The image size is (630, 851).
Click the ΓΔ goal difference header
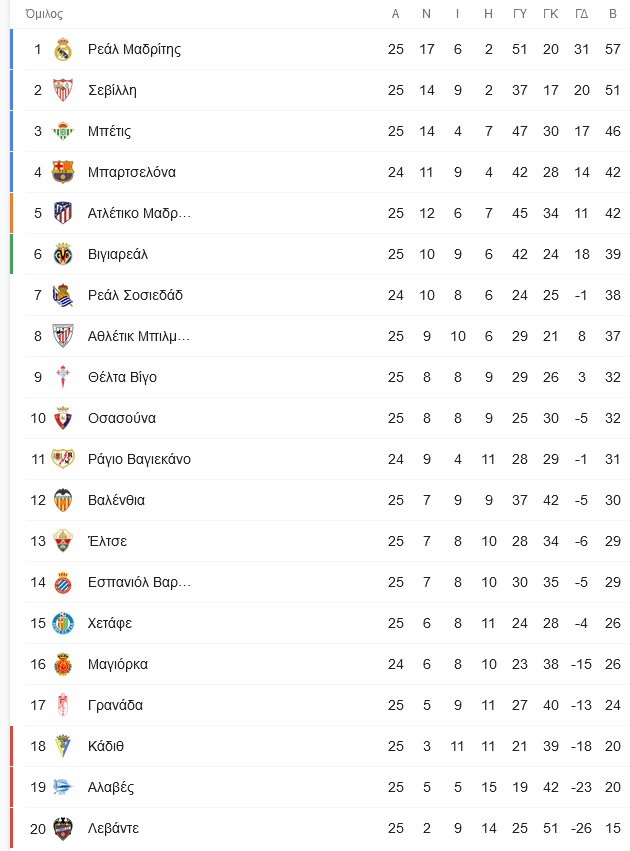[x=582, y=14]
